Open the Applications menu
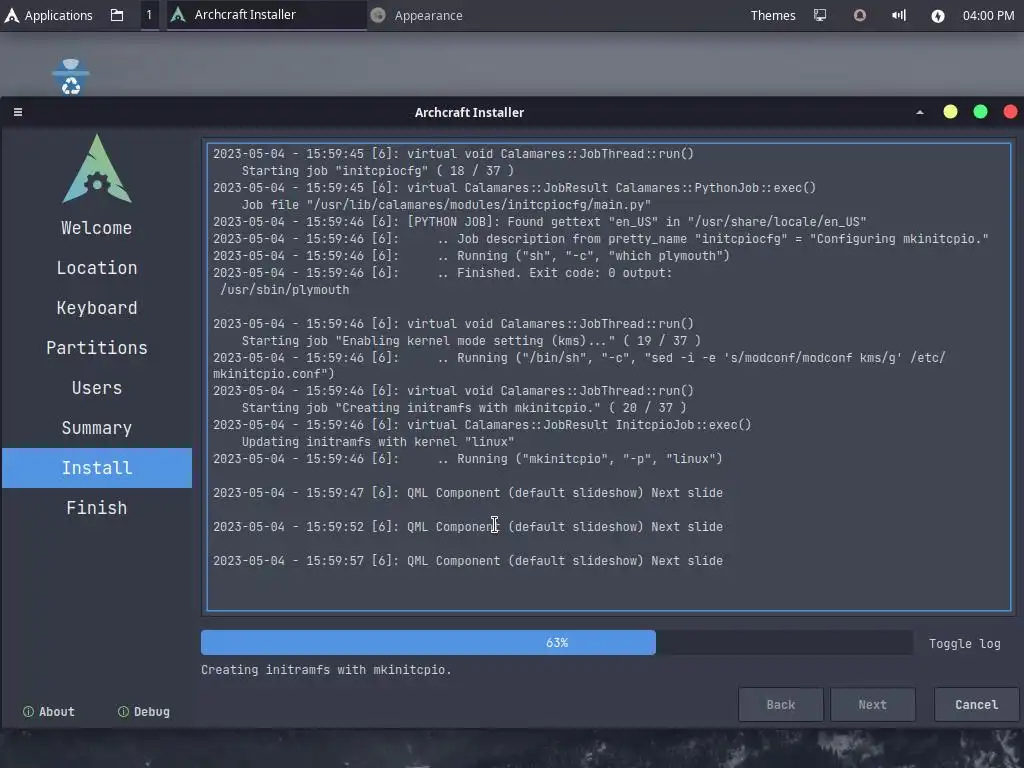The width and height of the screenshot is (1024, 768). click(x=49, y=15)
